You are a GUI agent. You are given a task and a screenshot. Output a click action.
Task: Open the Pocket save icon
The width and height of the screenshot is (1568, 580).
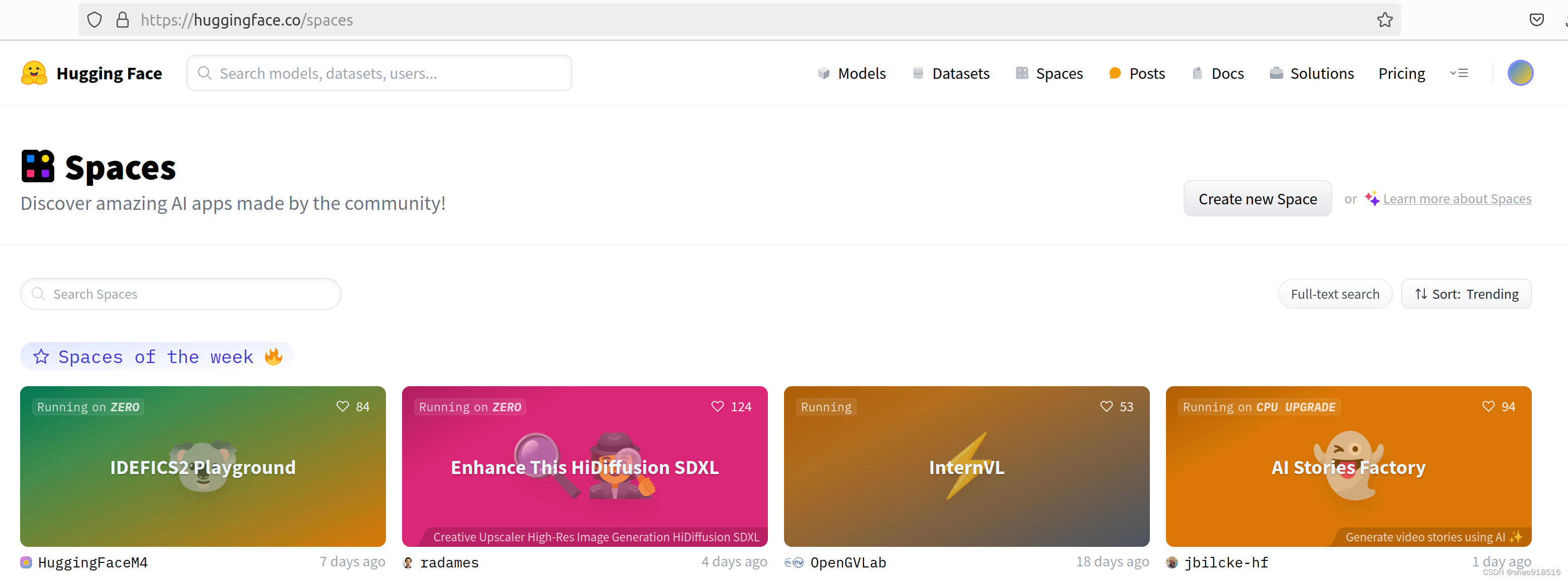pos(1536,20)
